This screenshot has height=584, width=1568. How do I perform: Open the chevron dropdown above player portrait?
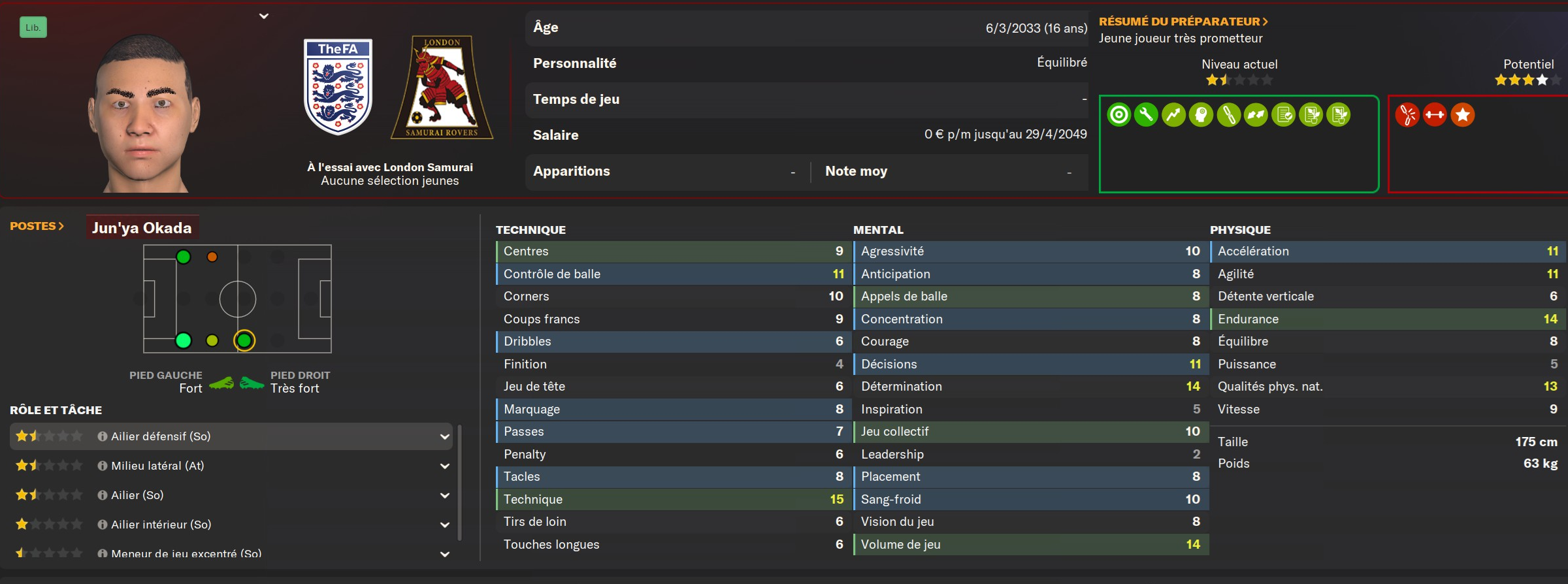[x=264, y=16]
